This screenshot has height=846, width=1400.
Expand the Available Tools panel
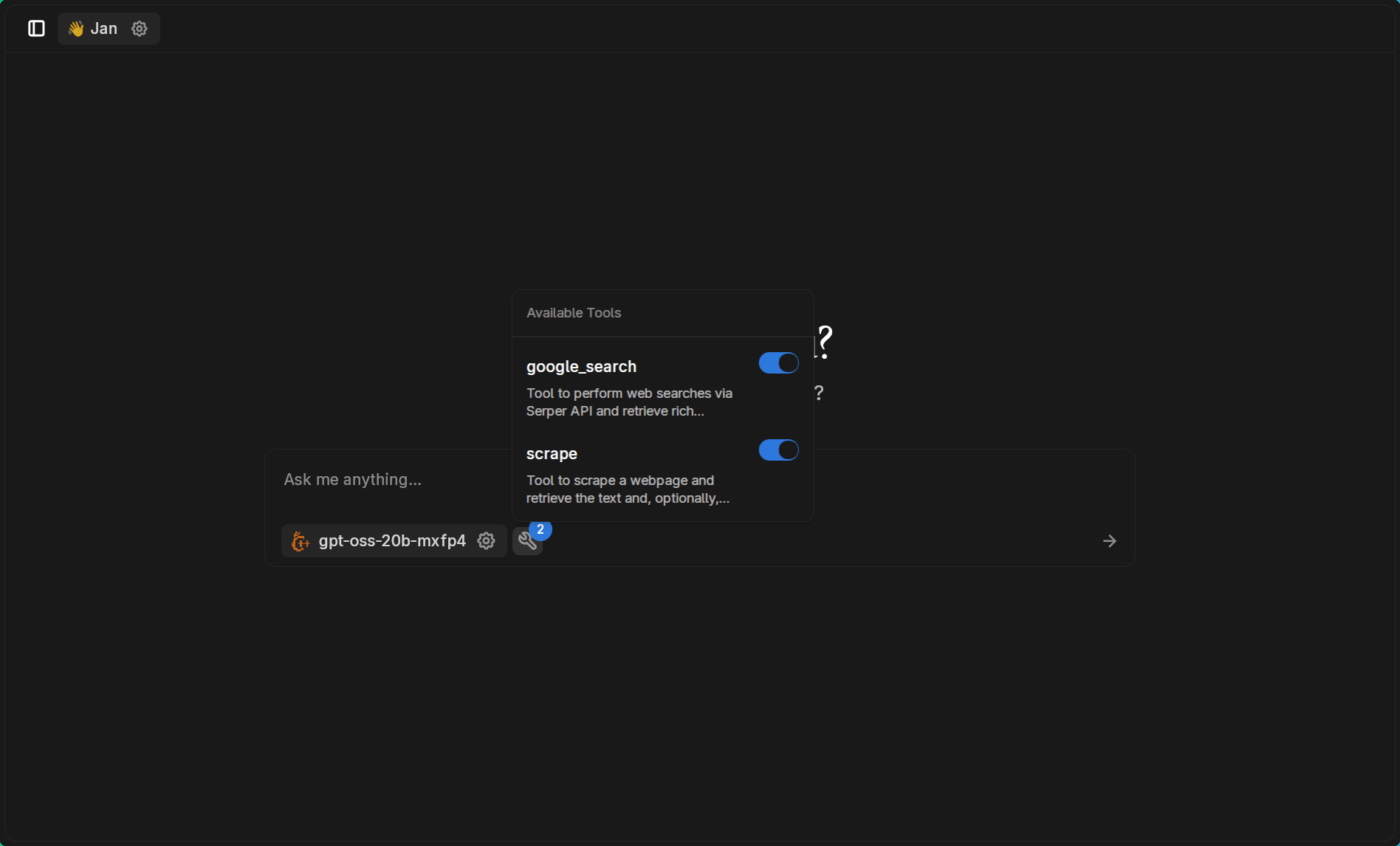(527, 540)
